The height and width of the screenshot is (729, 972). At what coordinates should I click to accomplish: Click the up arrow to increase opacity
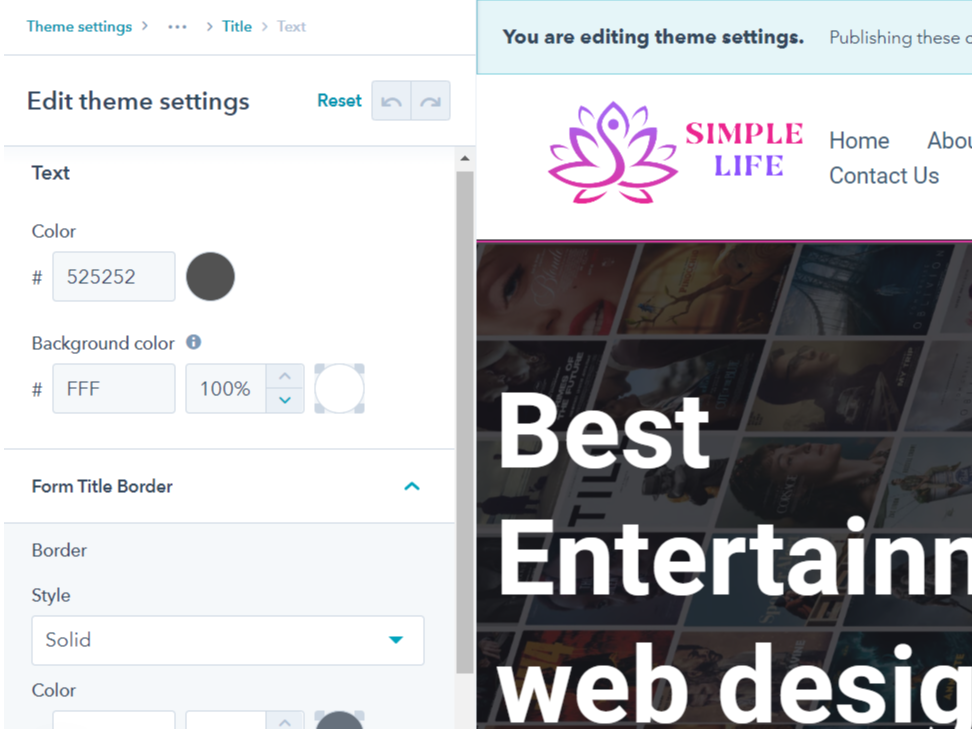tap(285, 376)
